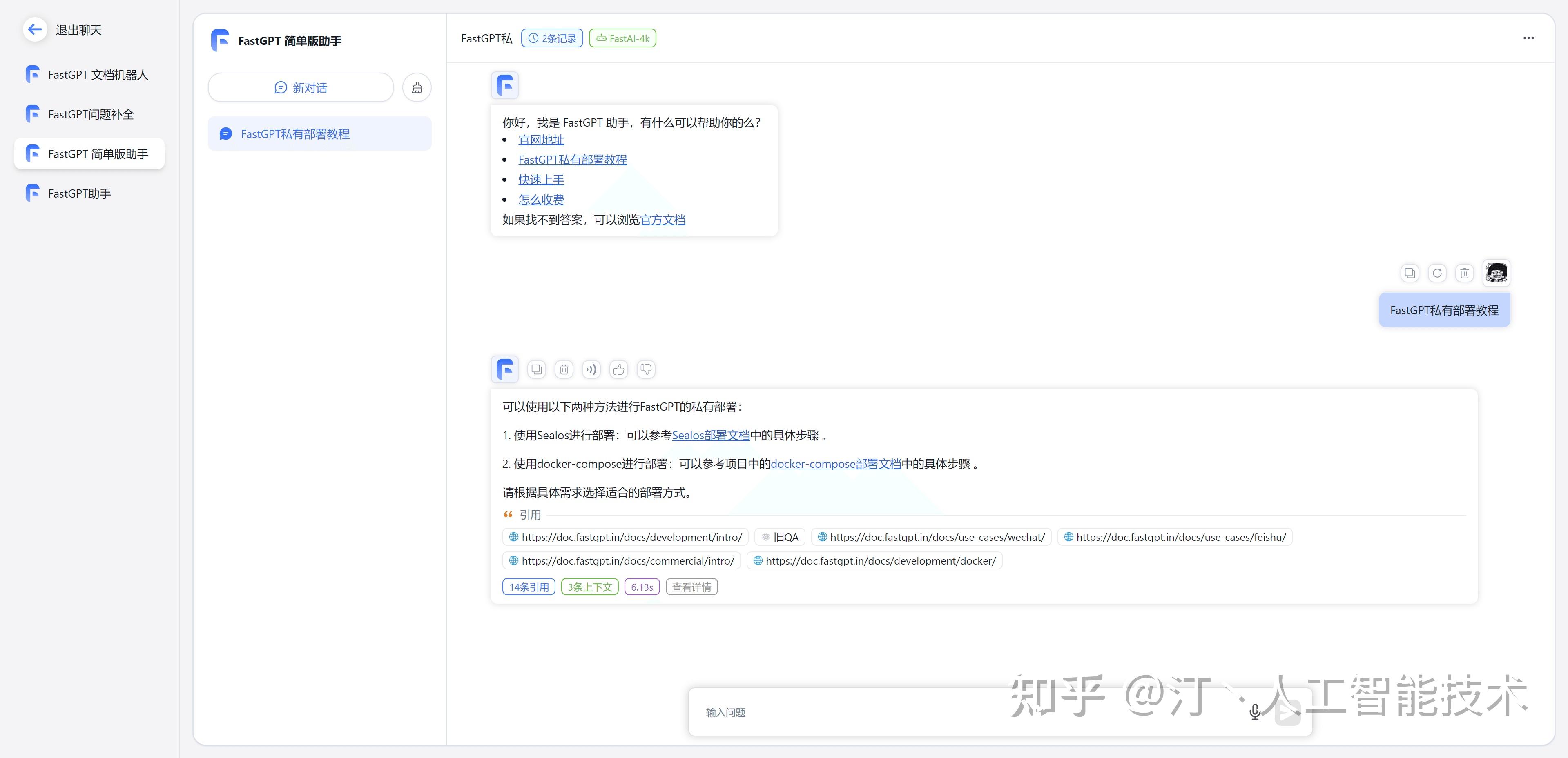Open the three-dot options menu
1568x758 pixels.
1529,38
